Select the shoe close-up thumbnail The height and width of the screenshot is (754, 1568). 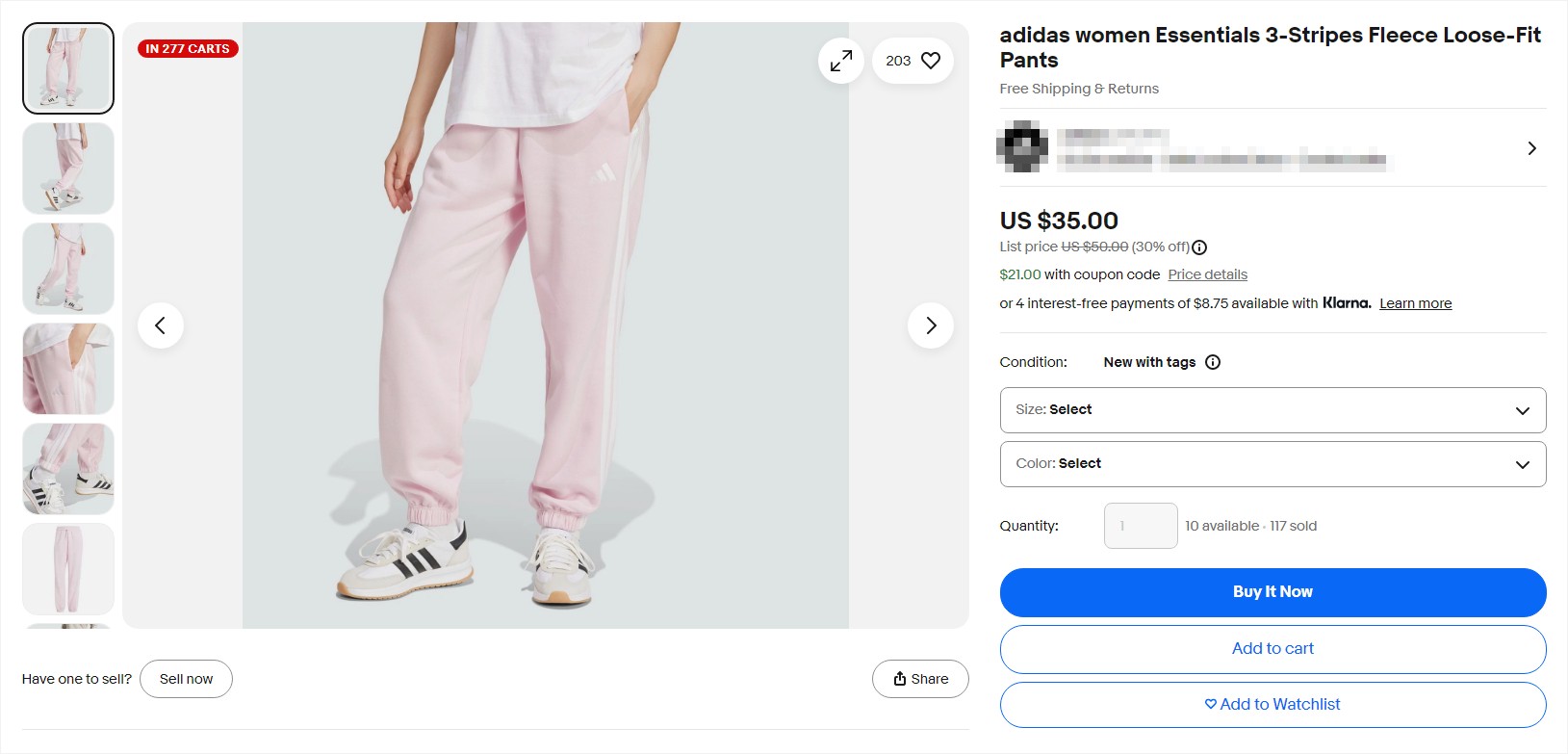point(67,469)
